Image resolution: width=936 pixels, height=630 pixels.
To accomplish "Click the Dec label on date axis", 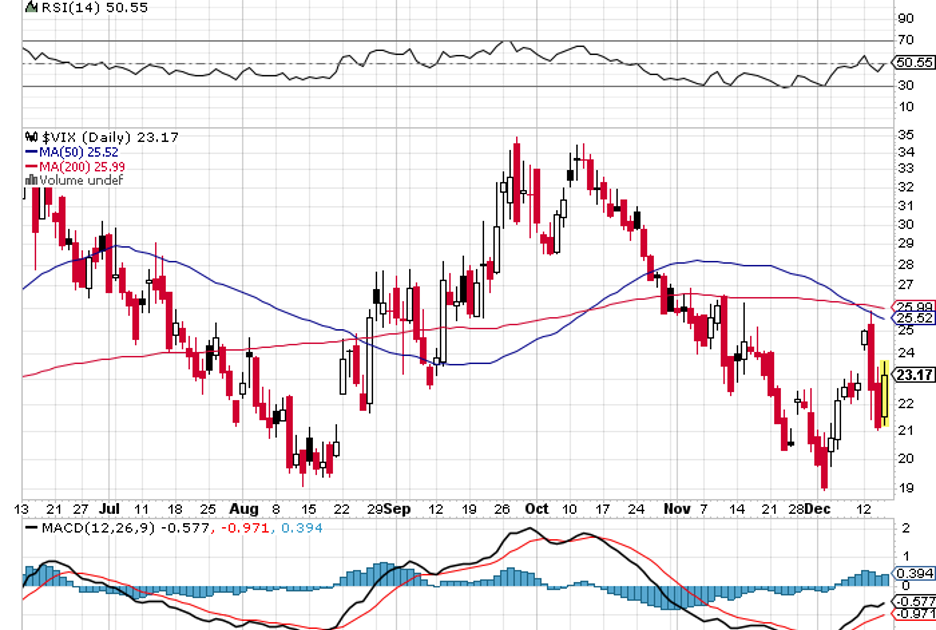I will pos(821,508).
